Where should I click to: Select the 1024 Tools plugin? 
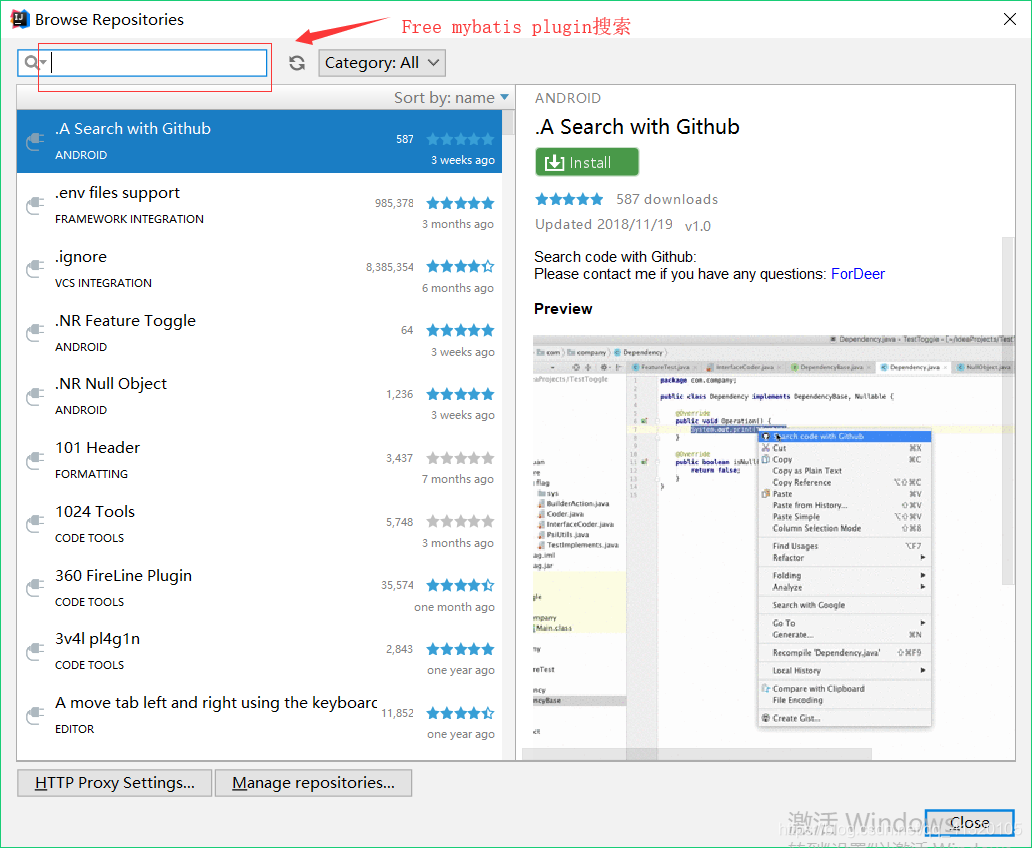click(259, 524)
